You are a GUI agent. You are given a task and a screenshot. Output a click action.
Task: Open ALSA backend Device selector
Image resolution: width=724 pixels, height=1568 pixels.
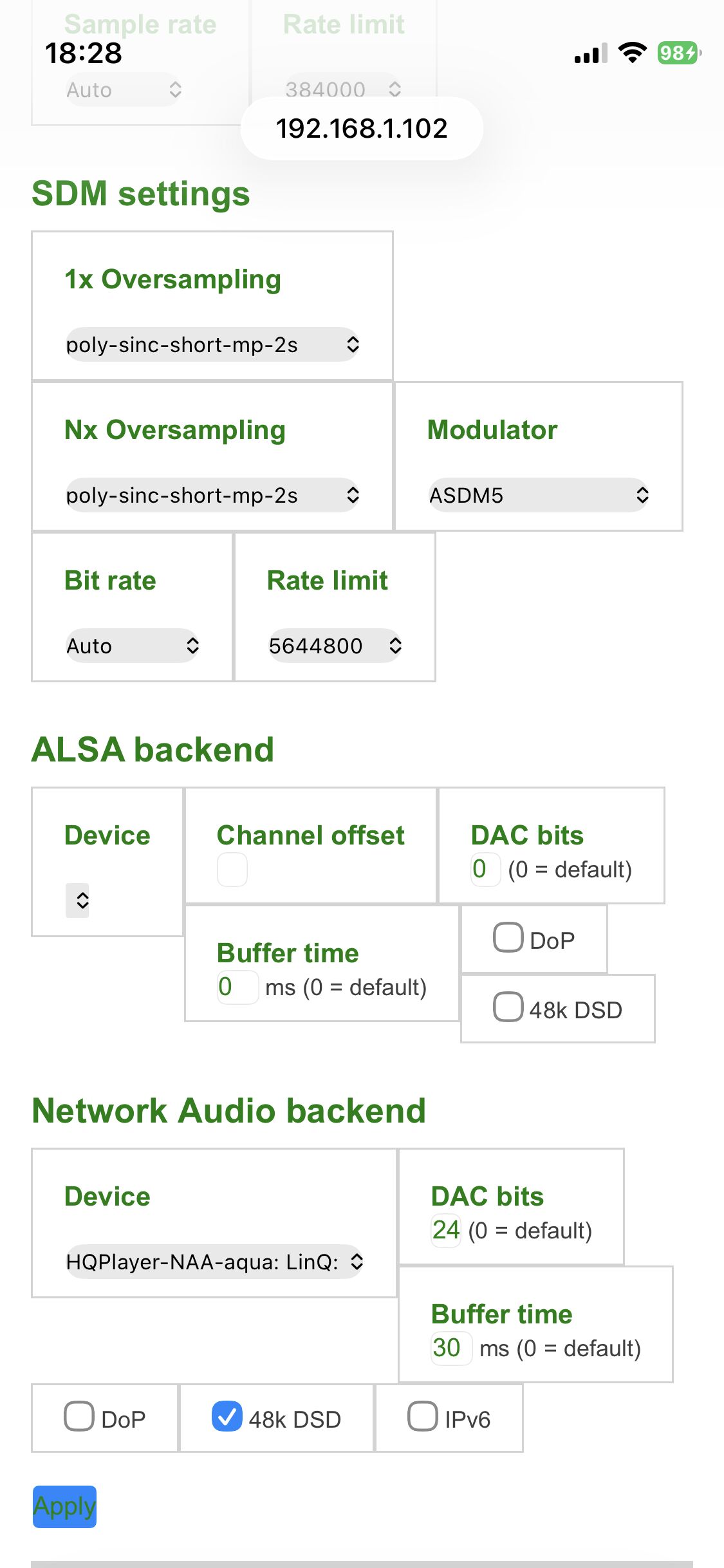[78, 899]
